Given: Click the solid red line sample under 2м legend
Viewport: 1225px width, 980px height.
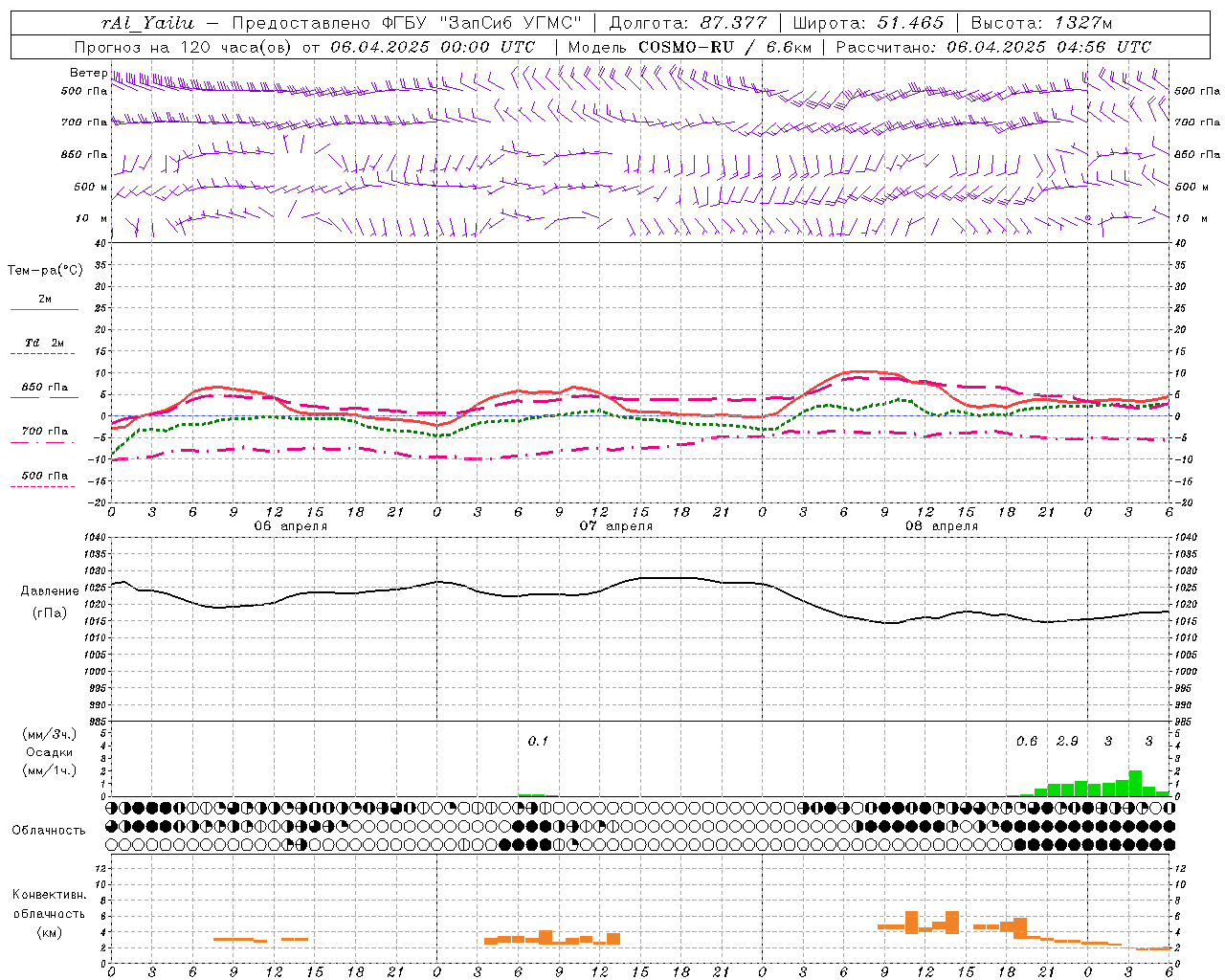Looking at the screenshot, I should [x=44, y=310].
